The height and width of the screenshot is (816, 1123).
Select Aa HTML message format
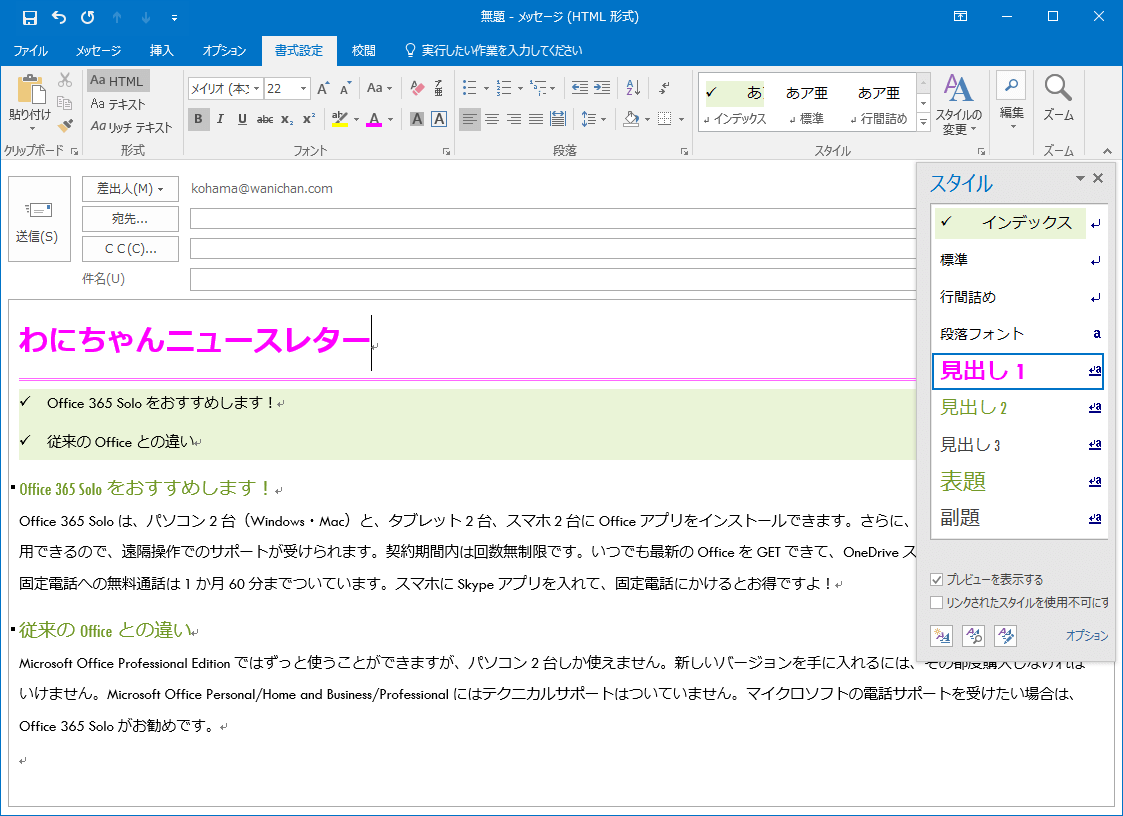(x=118, y=81)
